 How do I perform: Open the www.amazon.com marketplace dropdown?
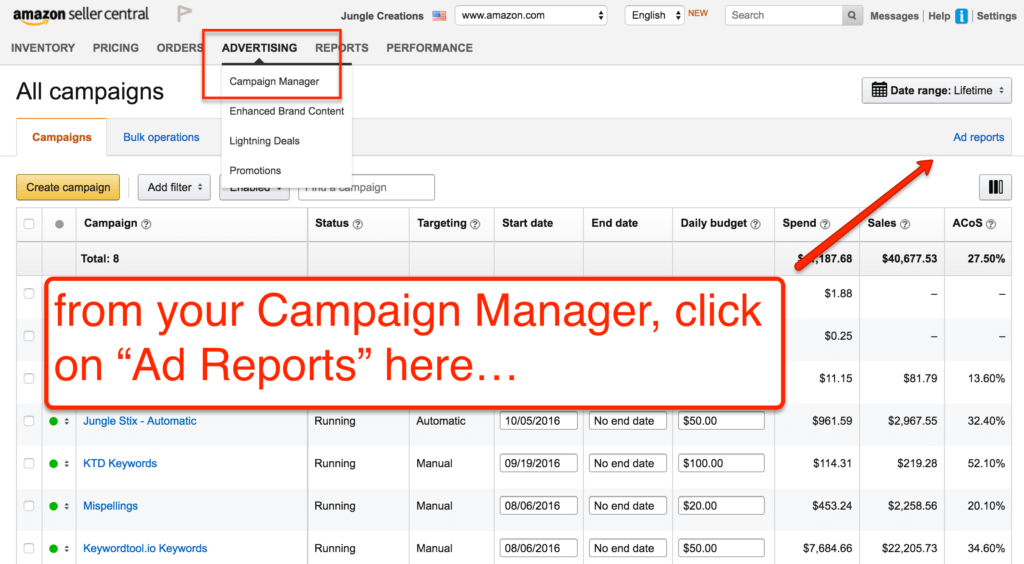(531, 15)
